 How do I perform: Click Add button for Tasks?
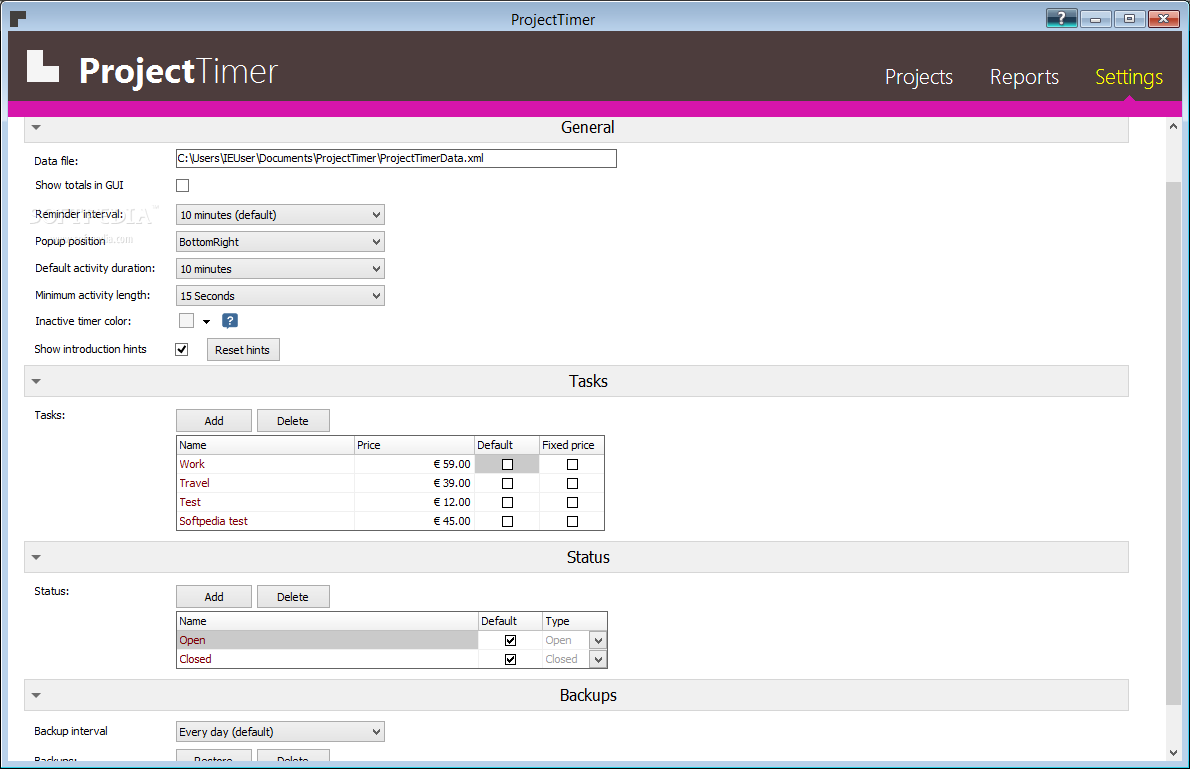(214, 421)
